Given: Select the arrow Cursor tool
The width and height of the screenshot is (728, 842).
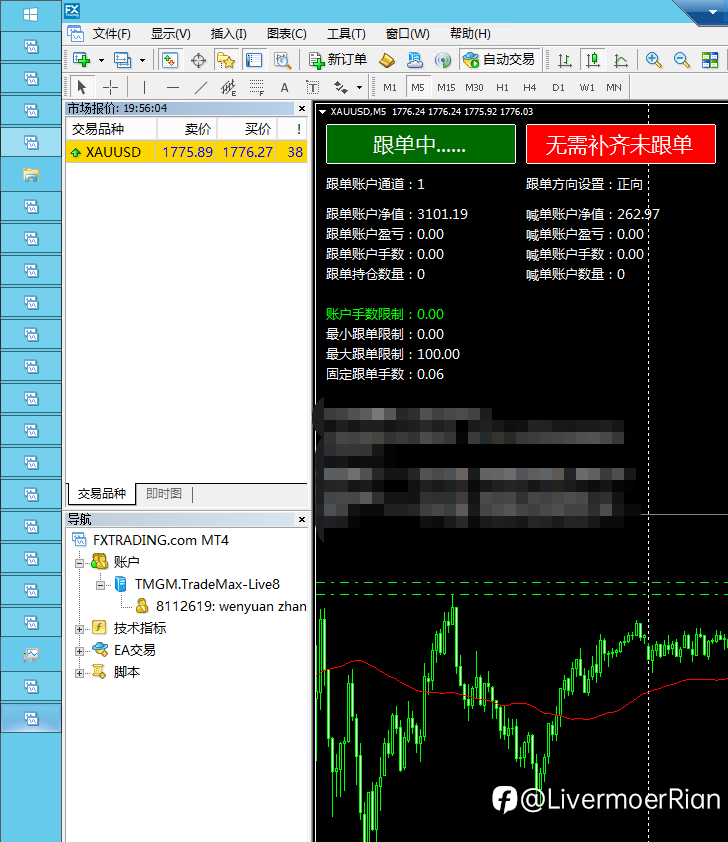Looking at the screenshot, I should pos(82,87).
